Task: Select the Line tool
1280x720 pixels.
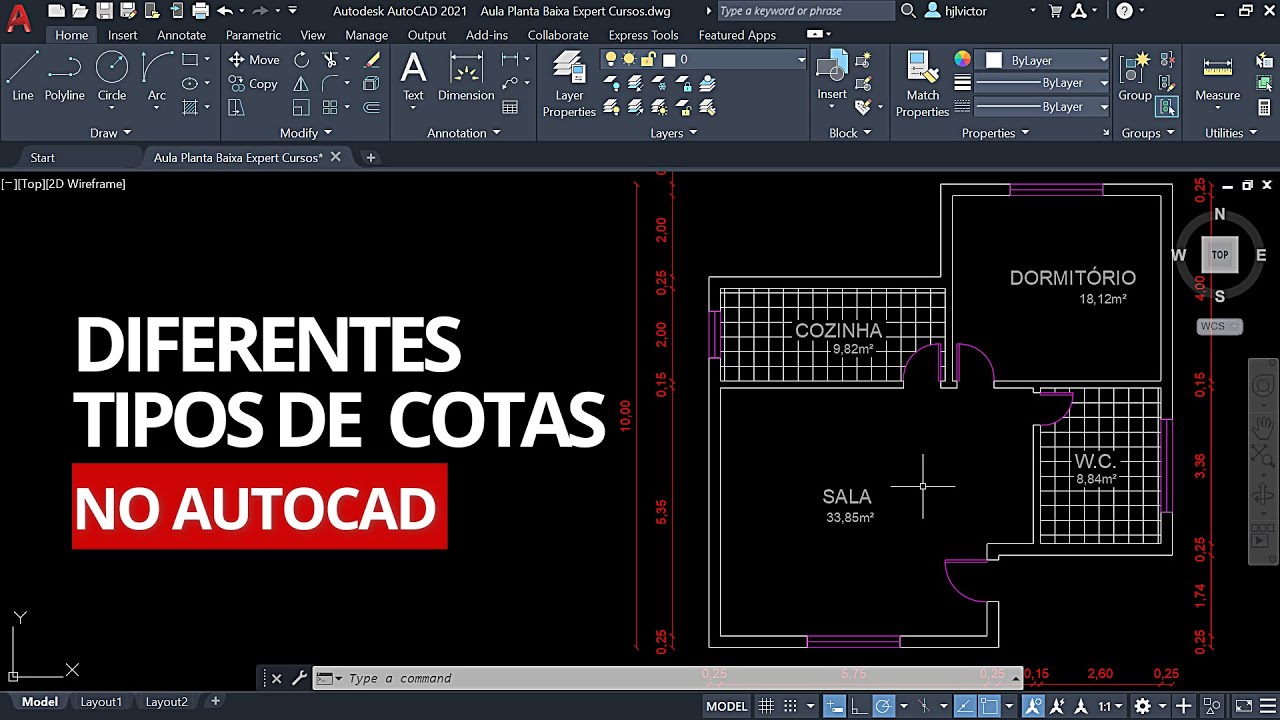Action: pos(22,77)
